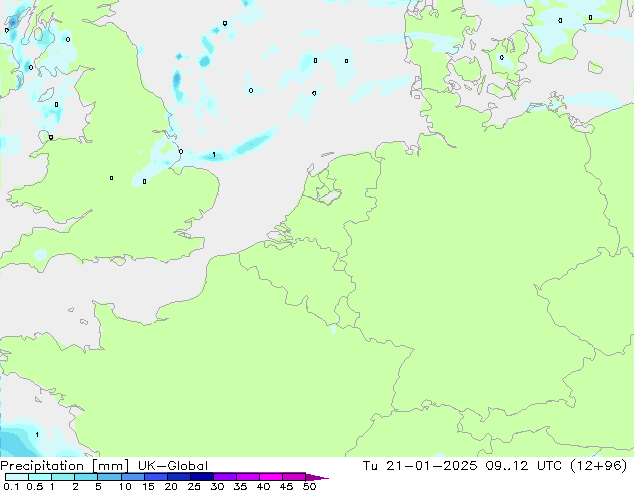Click the "(12+96)" forecast offset text

(598, 466)
